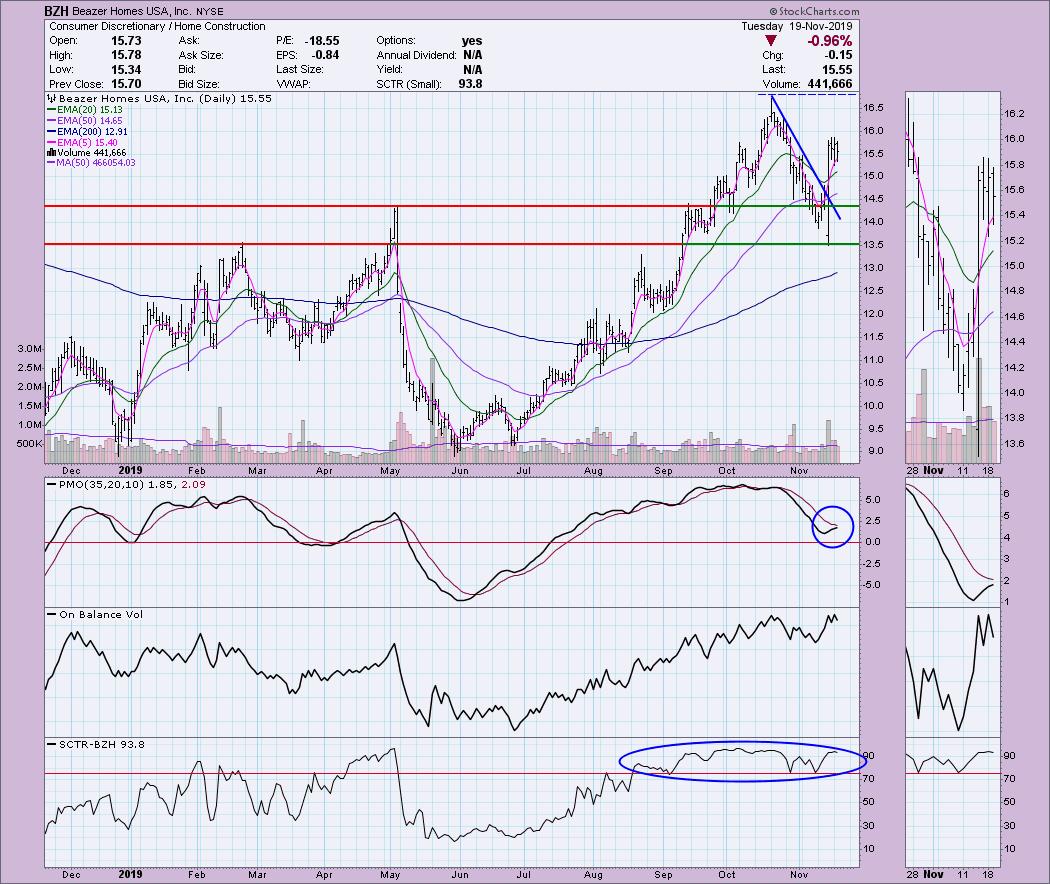This screenshot has width=1050, height=884.
Task: Click the Open value 15.73
Action: (x=126, y=40)
